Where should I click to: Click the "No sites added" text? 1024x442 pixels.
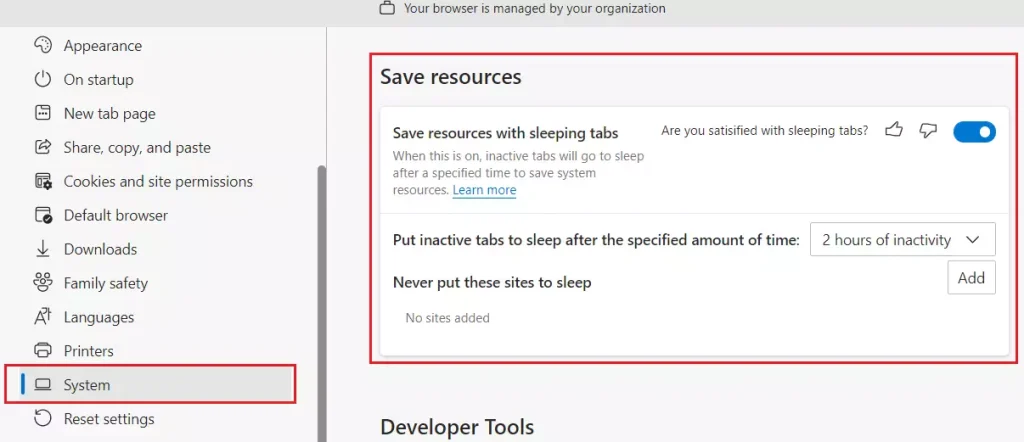point(447,319)
